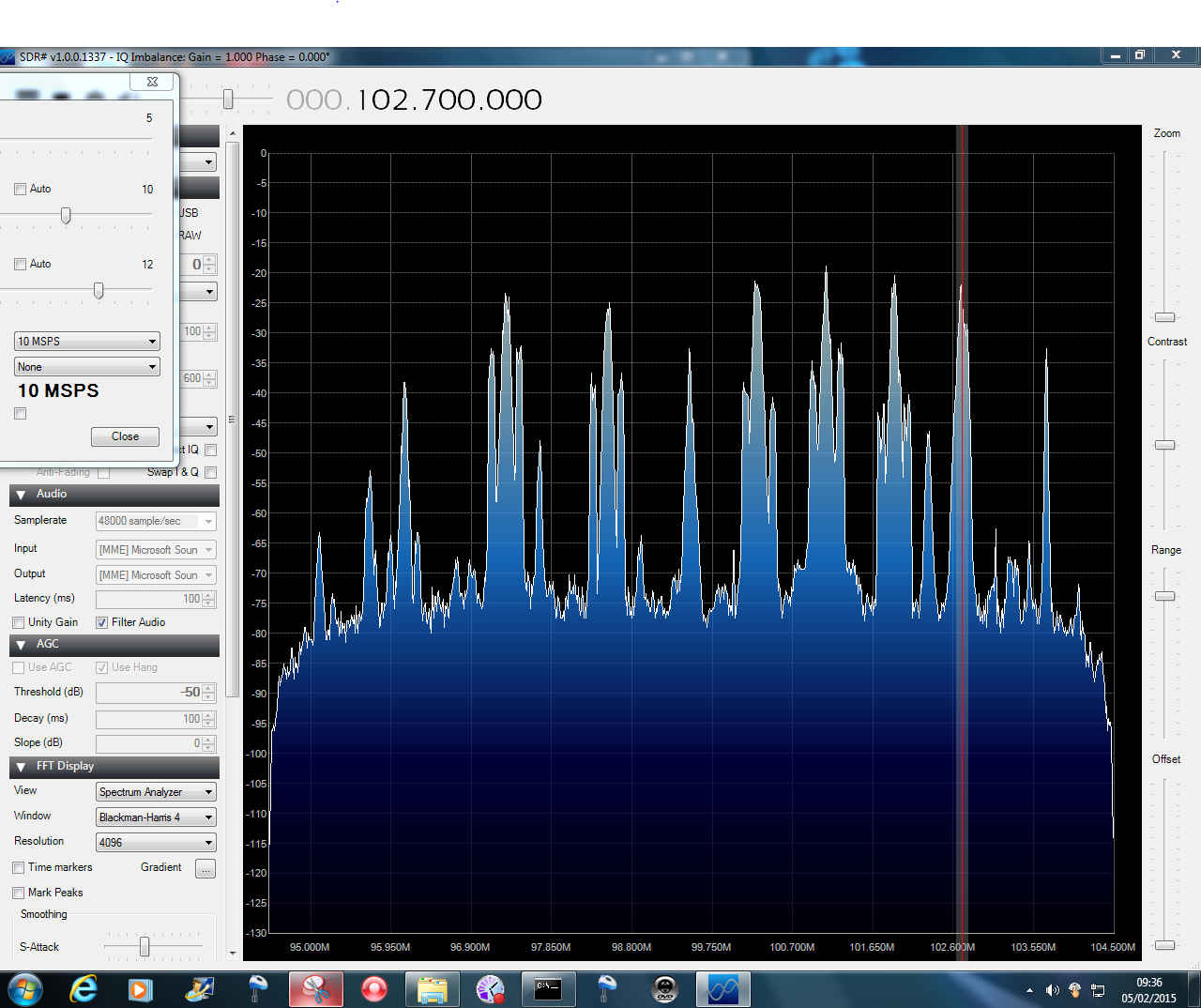Click the Offset slider thumb

point(1164,945)
